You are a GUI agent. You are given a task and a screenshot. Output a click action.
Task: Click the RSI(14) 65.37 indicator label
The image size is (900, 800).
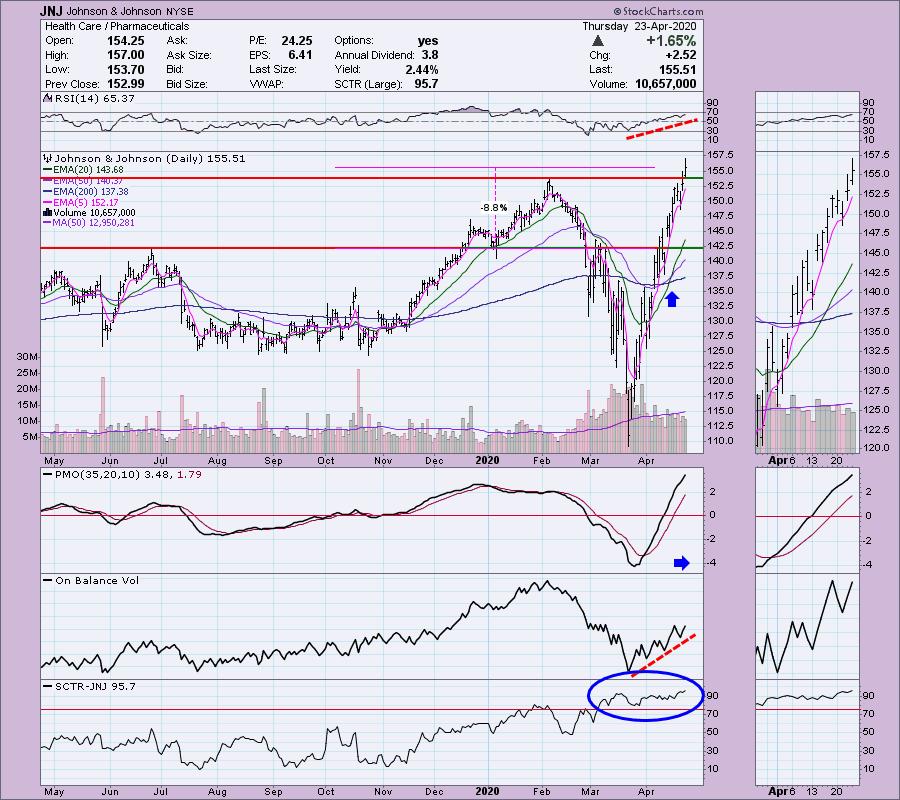(94, 99)
